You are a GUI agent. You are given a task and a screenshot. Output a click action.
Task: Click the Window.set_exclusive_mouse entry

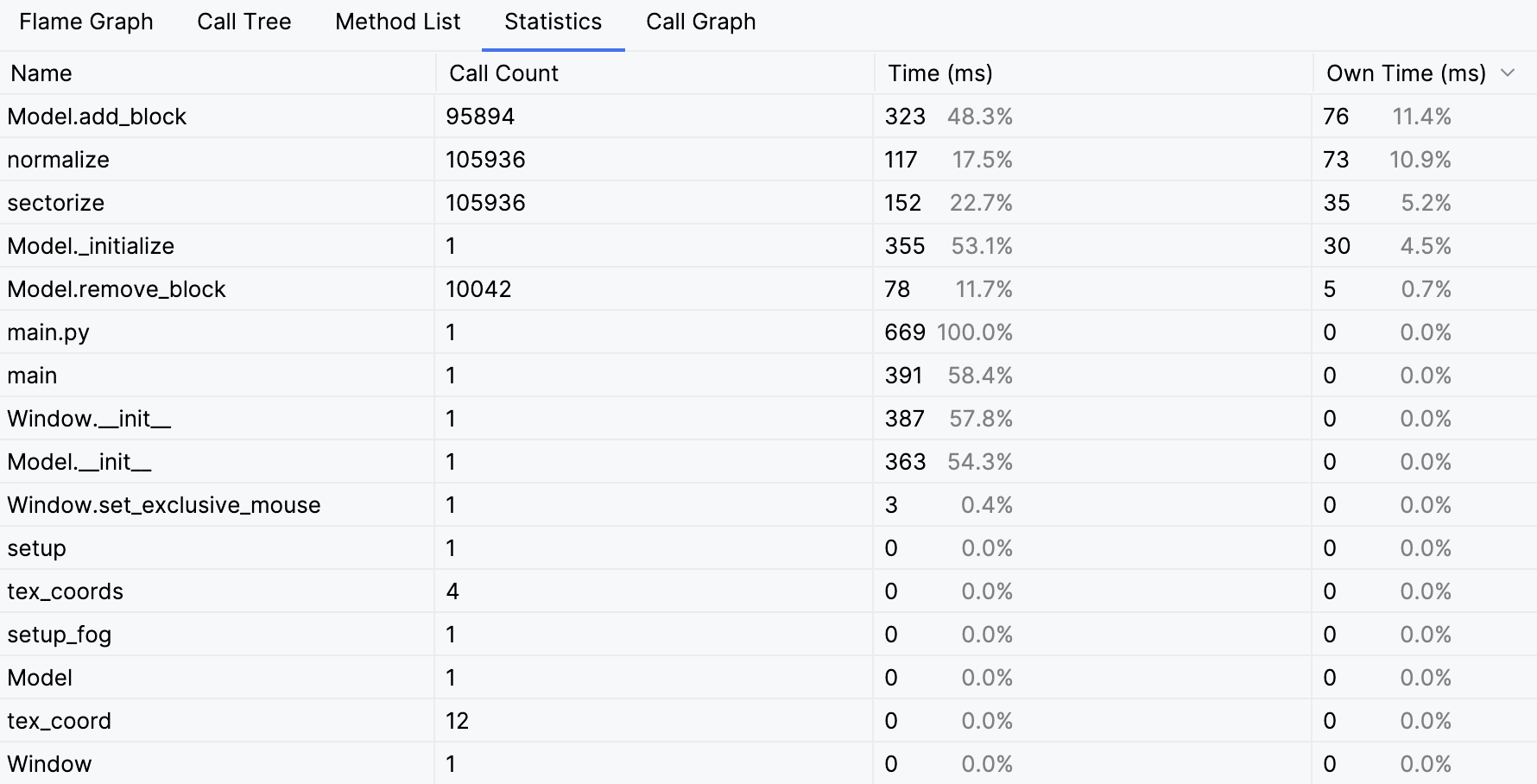click(163, 504)
